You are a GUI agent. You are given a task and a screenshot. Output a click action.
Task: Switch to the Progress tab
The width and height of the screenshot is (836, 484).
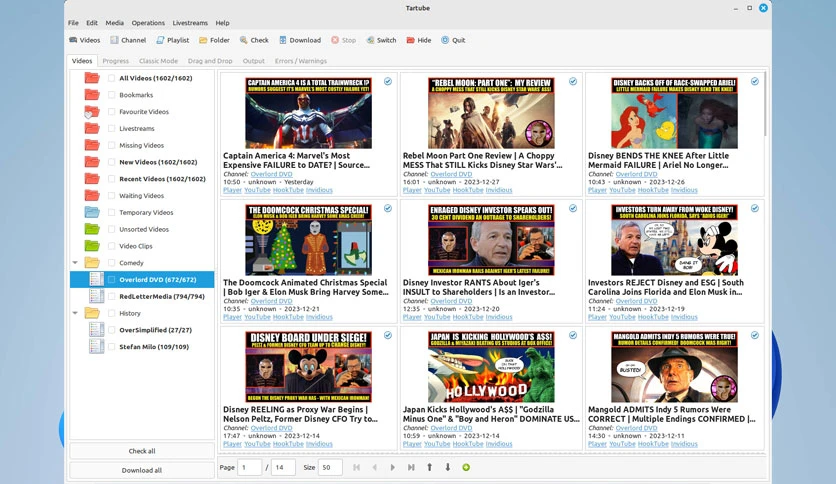[x=116, y=61]
